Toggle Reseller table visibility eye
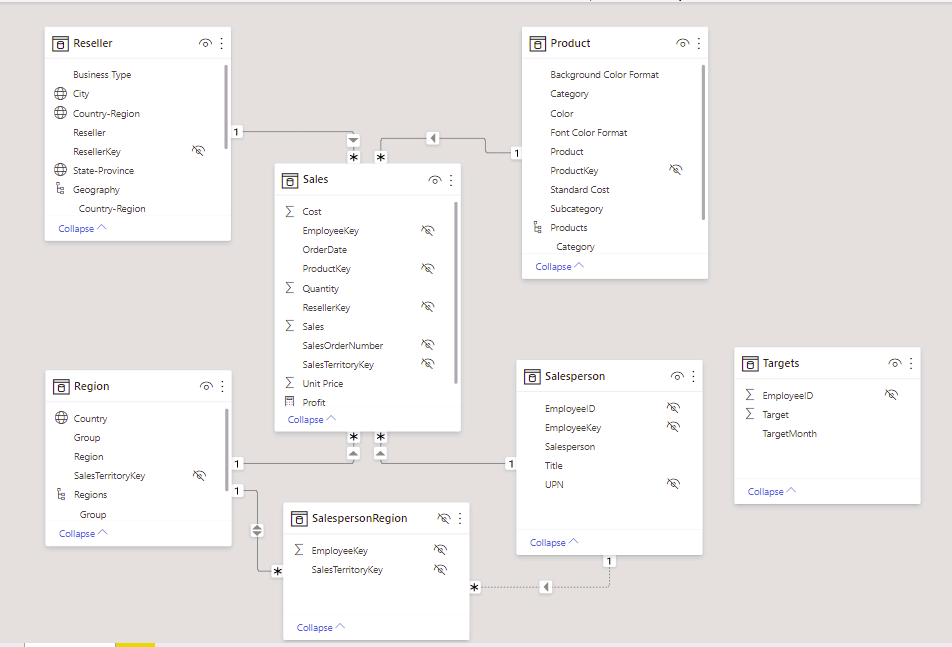This screenshot has width=952, height=647. coord(205,43)
